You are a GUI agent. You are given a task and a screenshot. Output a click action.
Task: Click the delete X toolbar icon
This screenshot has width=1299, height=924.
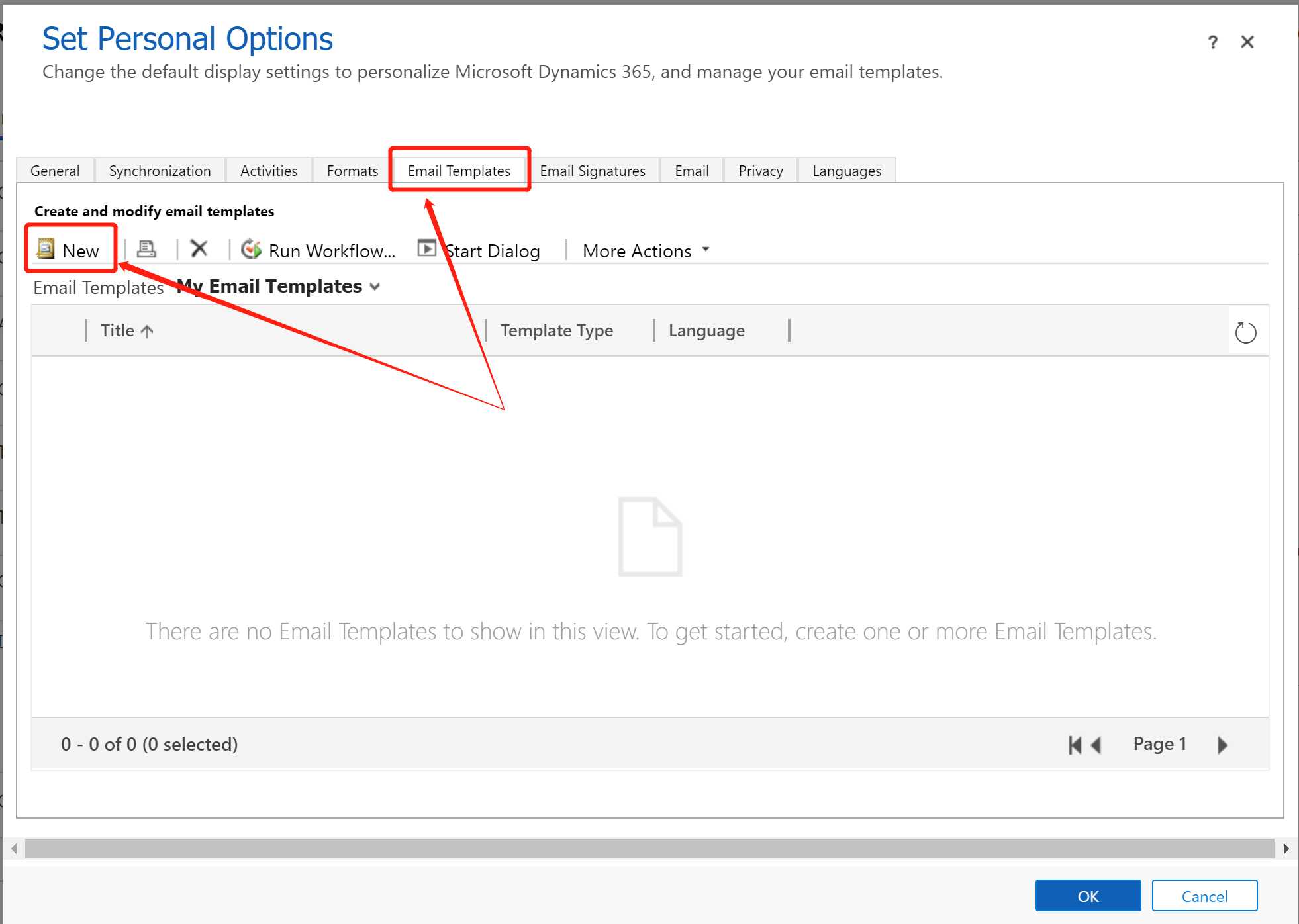(199, 249)
